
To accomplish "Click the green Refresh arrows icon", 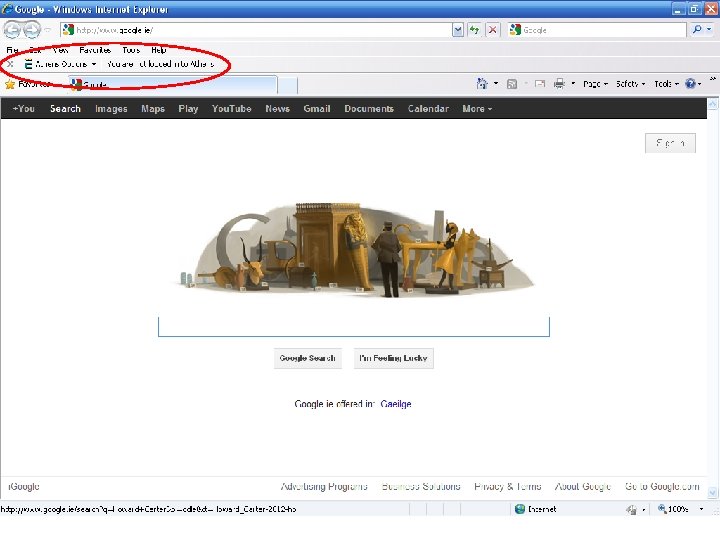I will coord(474,30).
